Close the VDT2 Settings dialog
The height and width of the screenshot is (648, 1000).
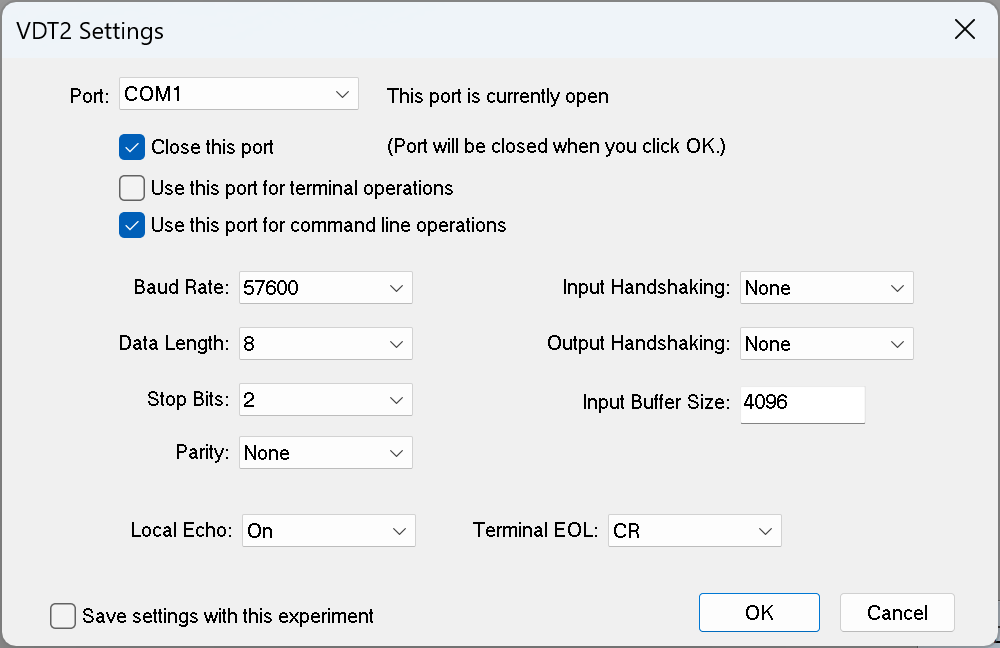coord(964,29)
